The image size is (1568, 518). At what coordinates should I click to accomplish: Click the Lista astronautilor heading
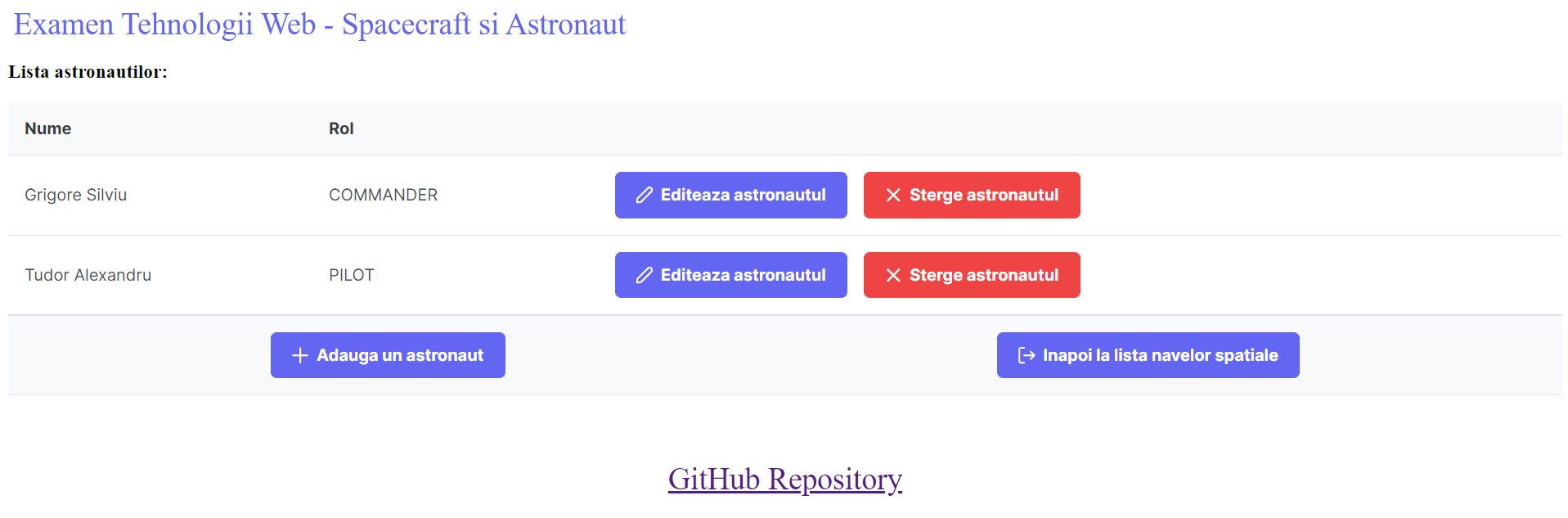(x=88, y=72)
